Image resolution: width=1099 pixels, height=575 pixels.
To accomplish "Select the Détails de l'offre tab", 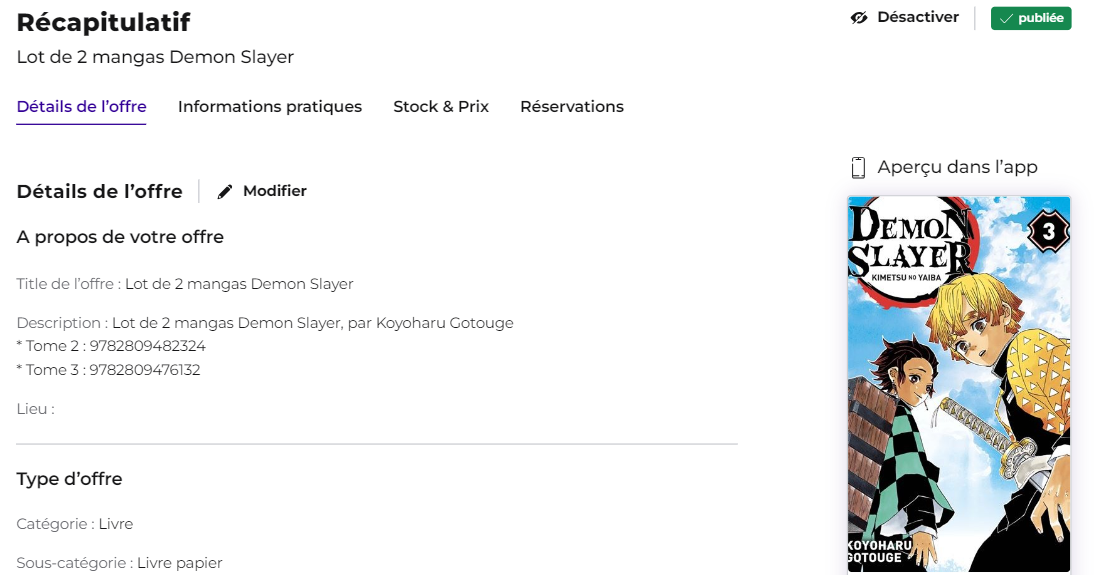I will [81, 107].
